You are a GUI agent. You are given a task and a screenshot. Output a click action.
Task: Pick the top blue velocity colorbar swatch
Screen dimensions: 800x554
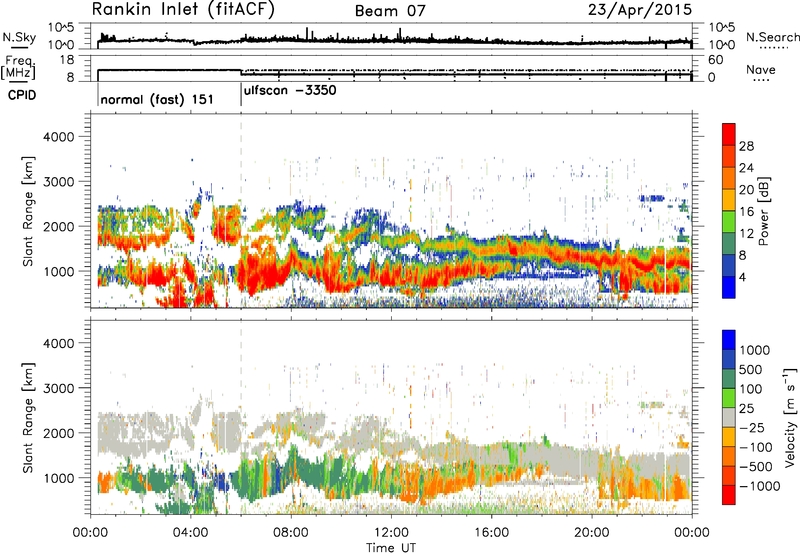tap(729, 340)
